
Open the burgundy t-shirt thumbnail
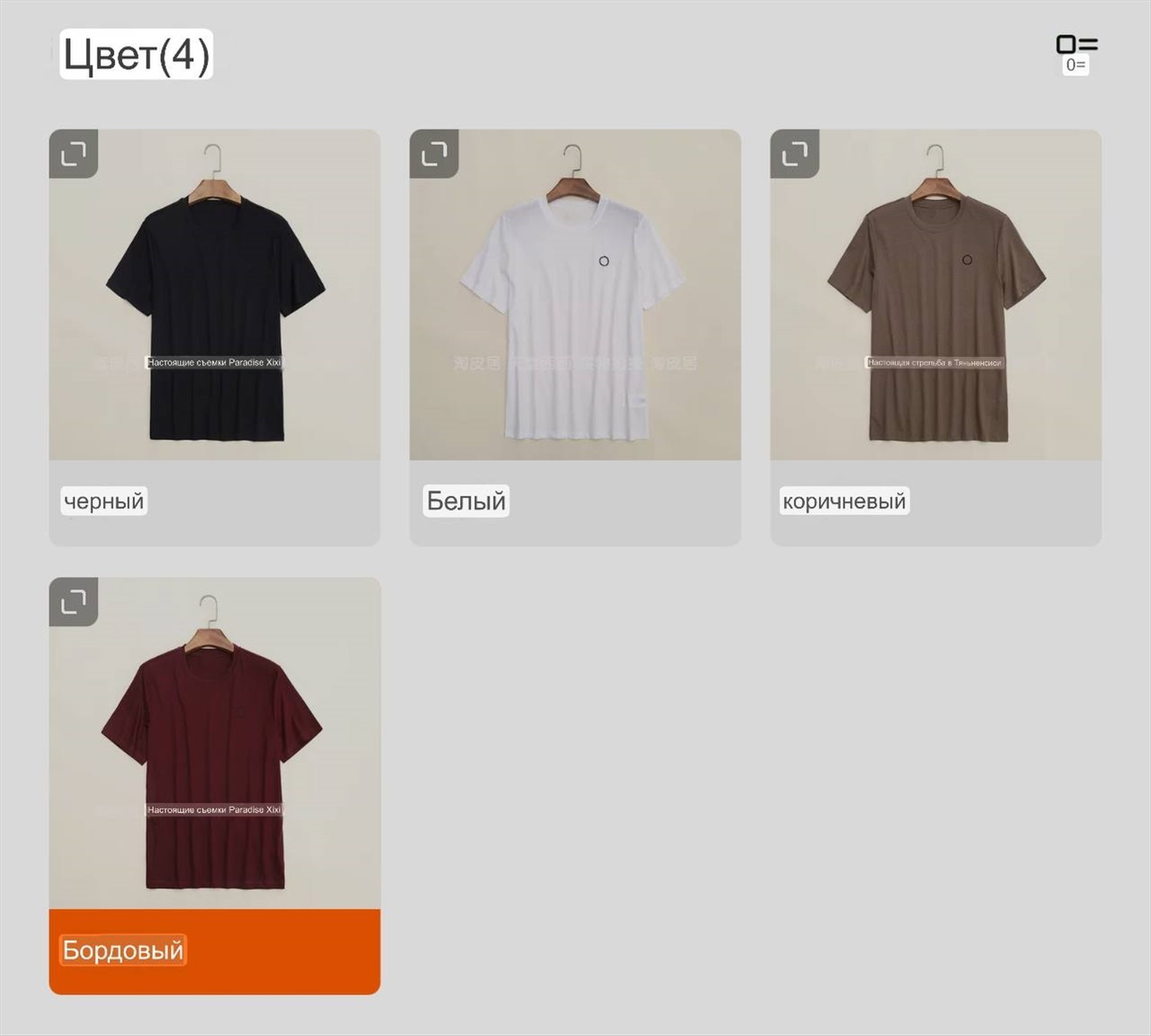(x=215, y=743)
